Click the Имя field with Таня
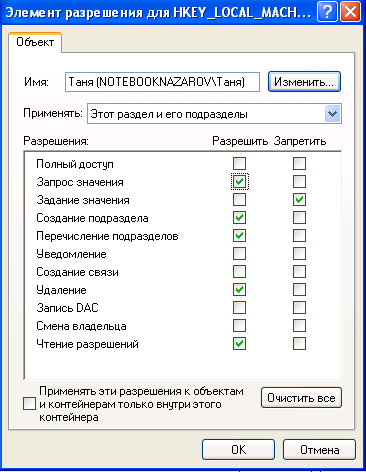Screen dimensions: 366x472 (162, 82)
